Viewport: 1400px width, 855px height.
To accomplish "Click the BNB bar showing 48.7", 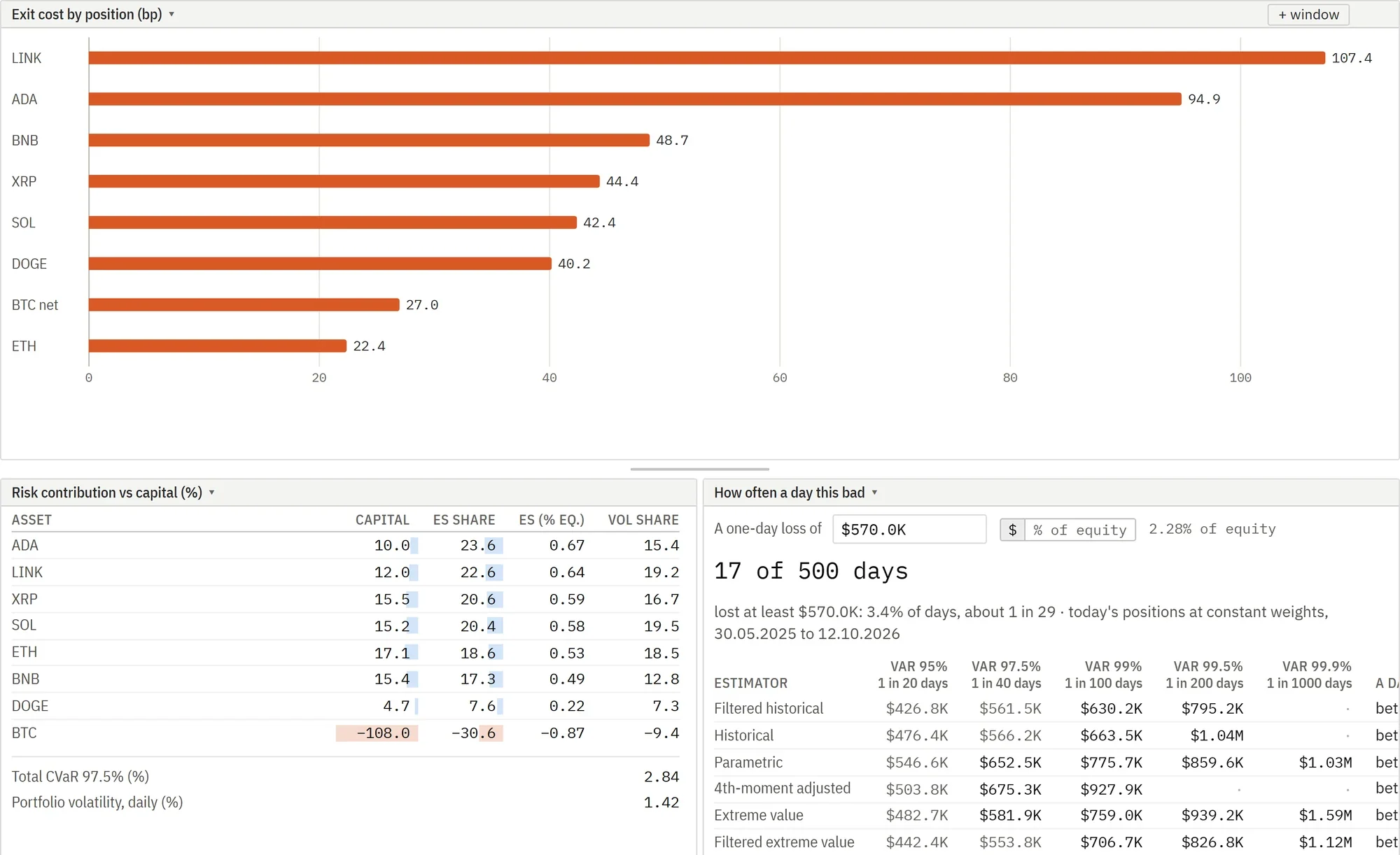I will click(x=369, y=140).
